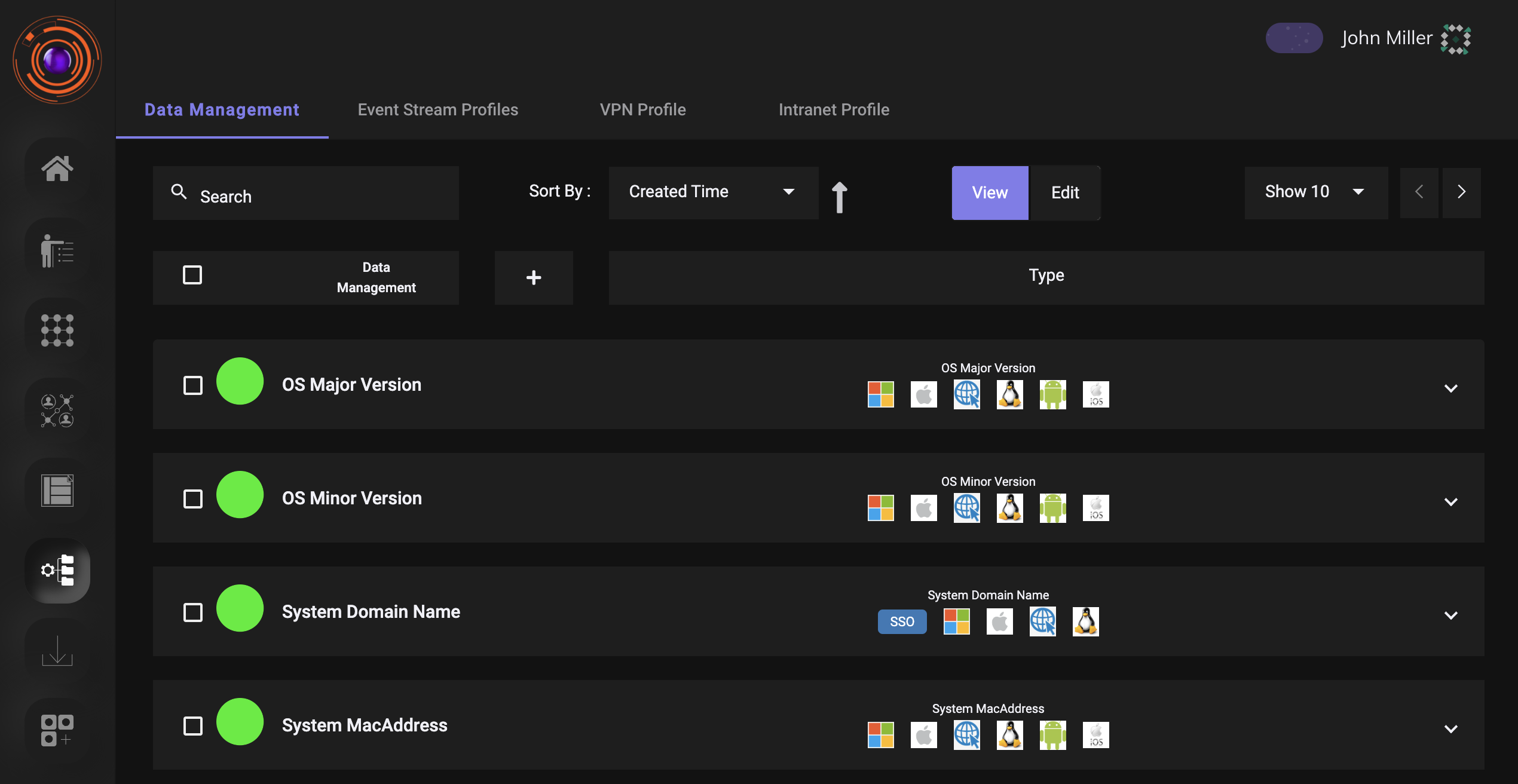The width and height of the screenshot is (1518, 784).
Task: Click the Data Management column header label
Action: click(x=377, y=277)
